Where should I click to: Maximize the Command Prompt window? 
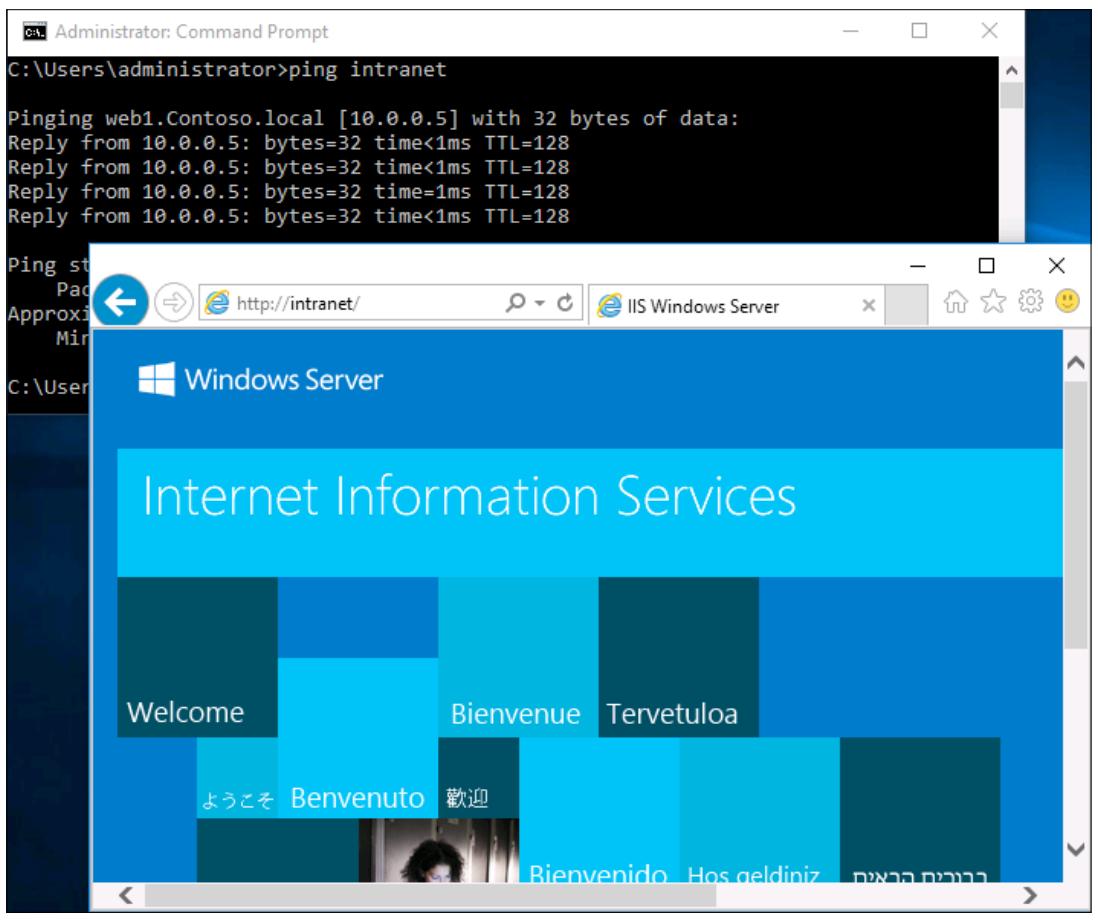919,31
